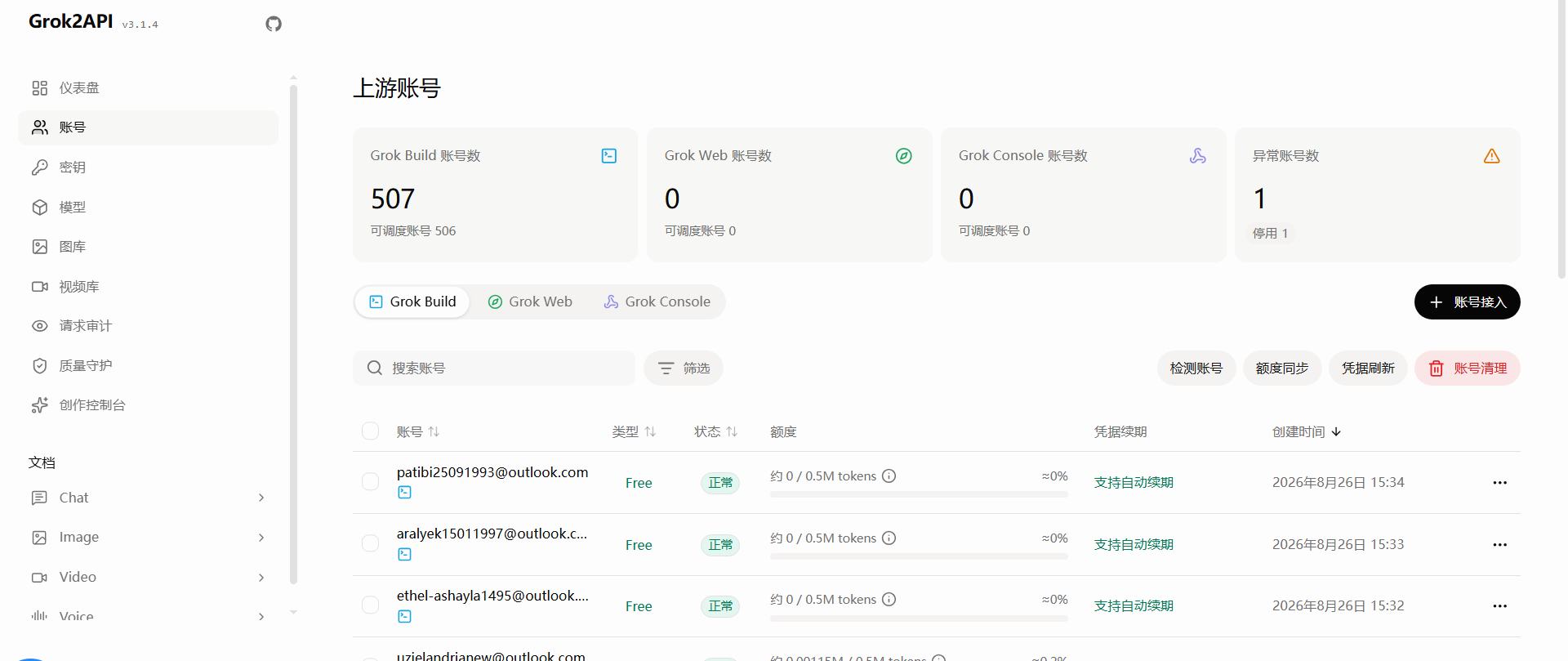Click quota info icon for patibi25091993 row
This screenshot has width=1568, height=661.
pyautogui.click(x=889, y=476)
